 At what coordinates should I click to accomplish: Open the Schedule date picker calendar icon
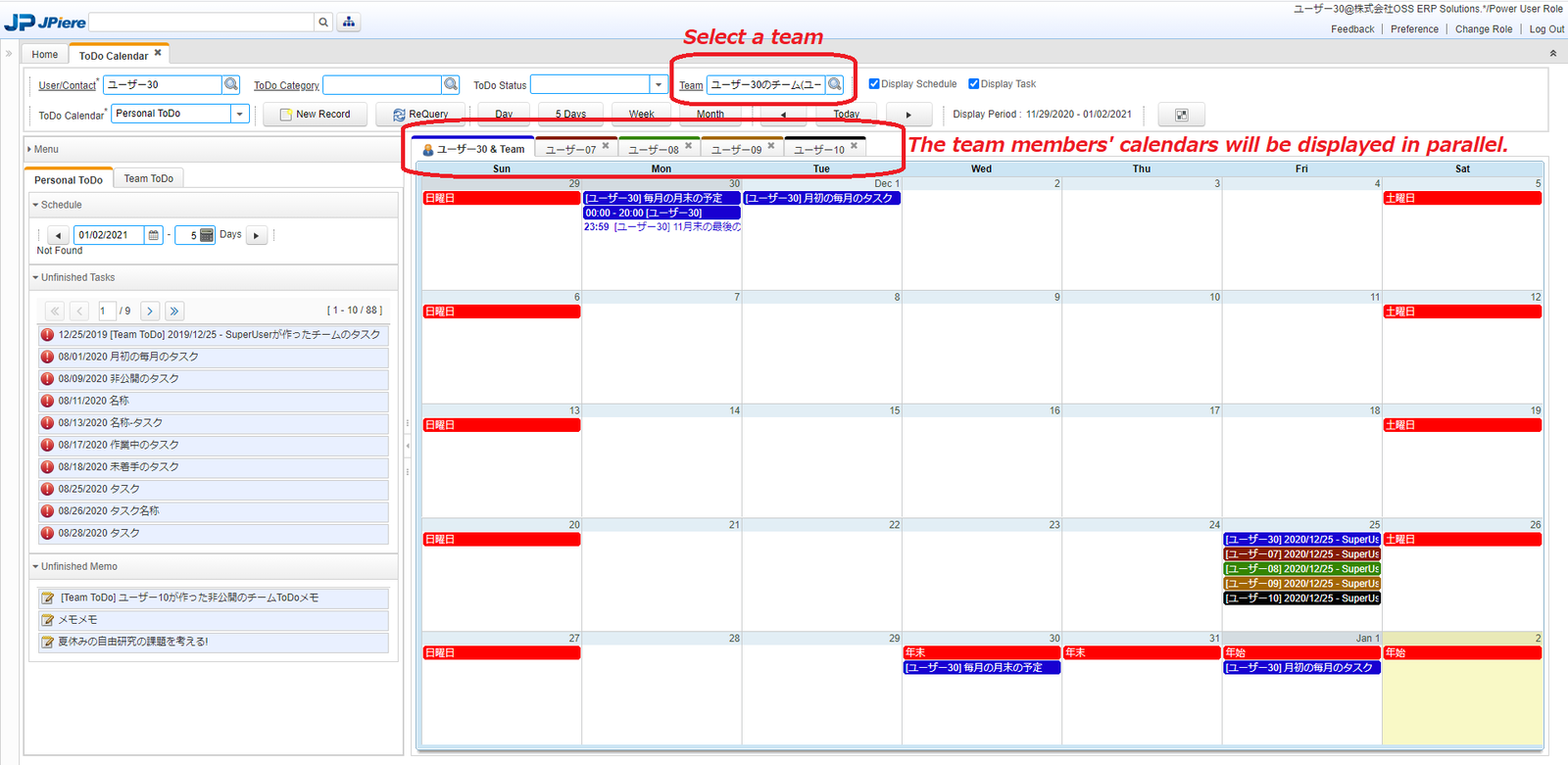pos(154,235)
